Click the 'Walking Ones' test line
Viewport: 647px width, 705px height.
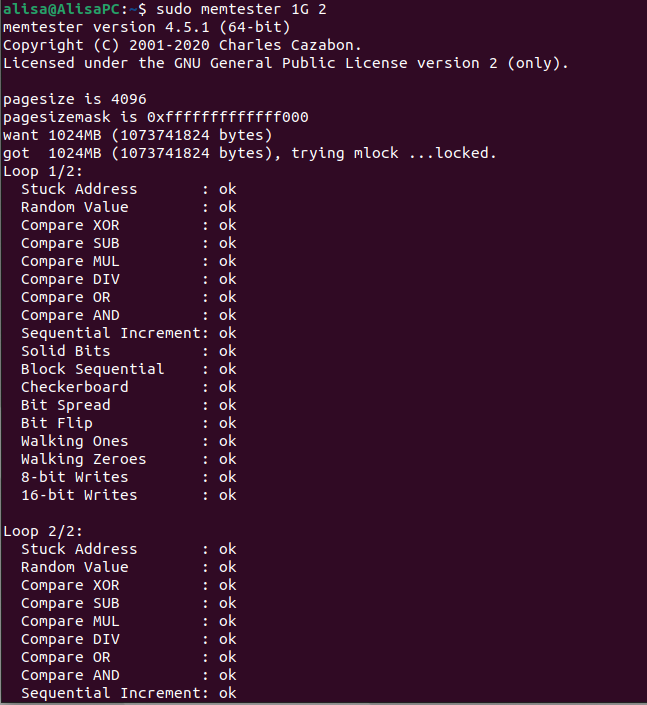pyautogui.click(x=129, y=441)
